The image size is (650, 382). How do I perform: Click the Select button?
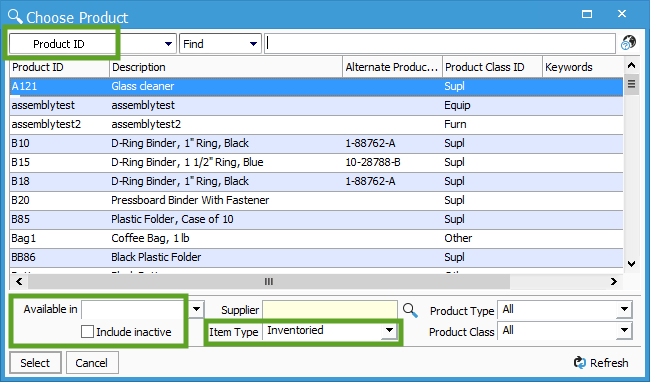pos(35,363)
